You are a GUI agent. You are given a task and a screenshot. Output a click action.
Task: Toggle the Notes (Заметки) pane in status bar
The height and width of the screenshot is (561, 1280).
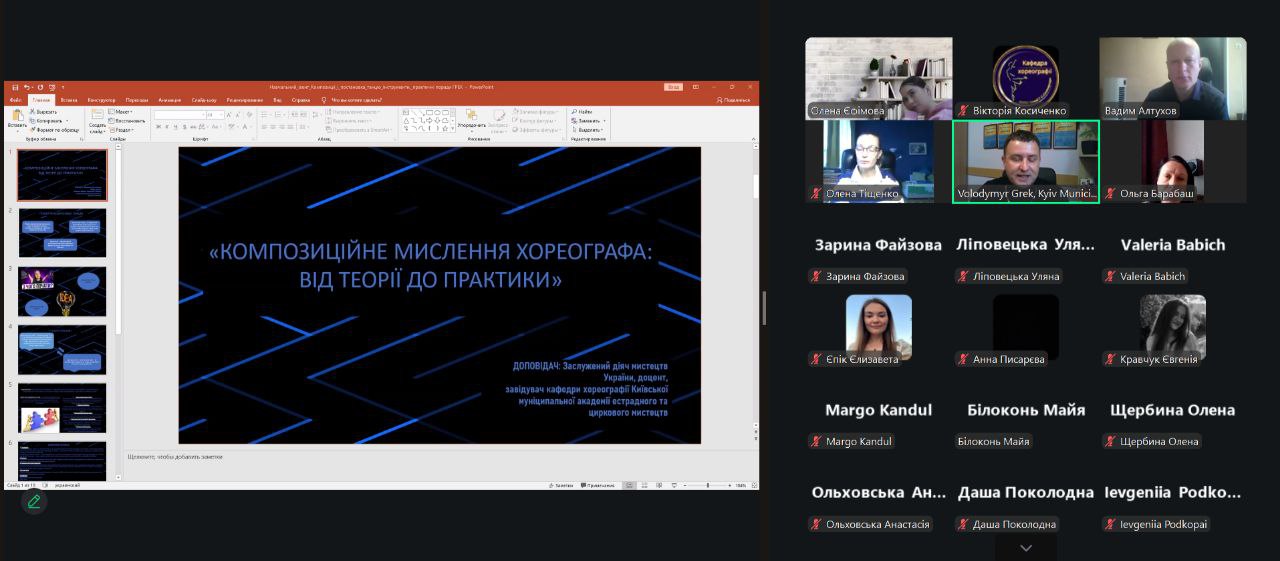(x=562, y=485)
